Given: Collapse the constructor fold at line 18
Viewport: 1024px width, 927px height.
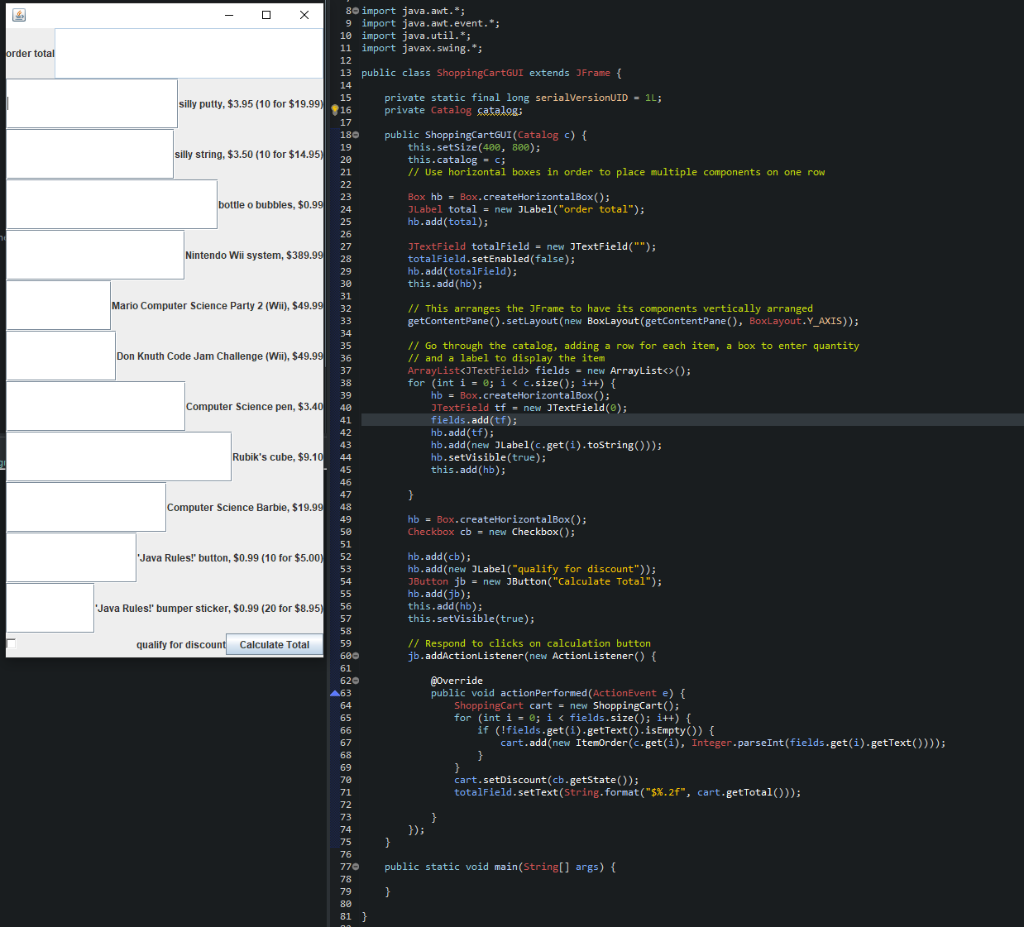Looking at the screenshot, I should [355, 134].
